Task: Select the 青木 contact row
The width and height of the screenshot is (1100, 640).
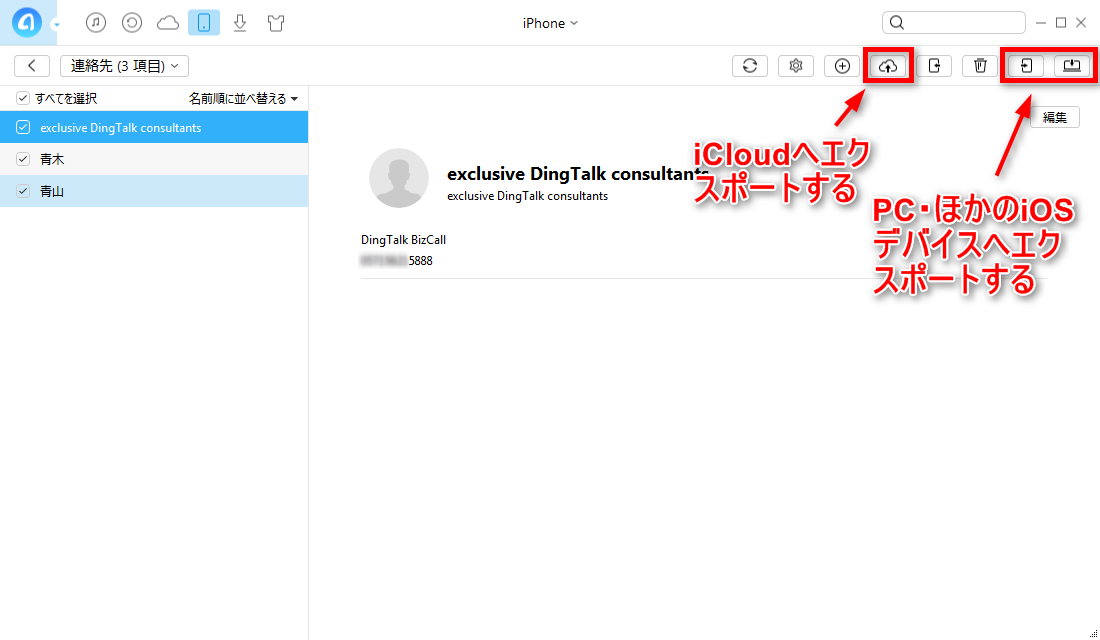Action: (x=154, y=159)
